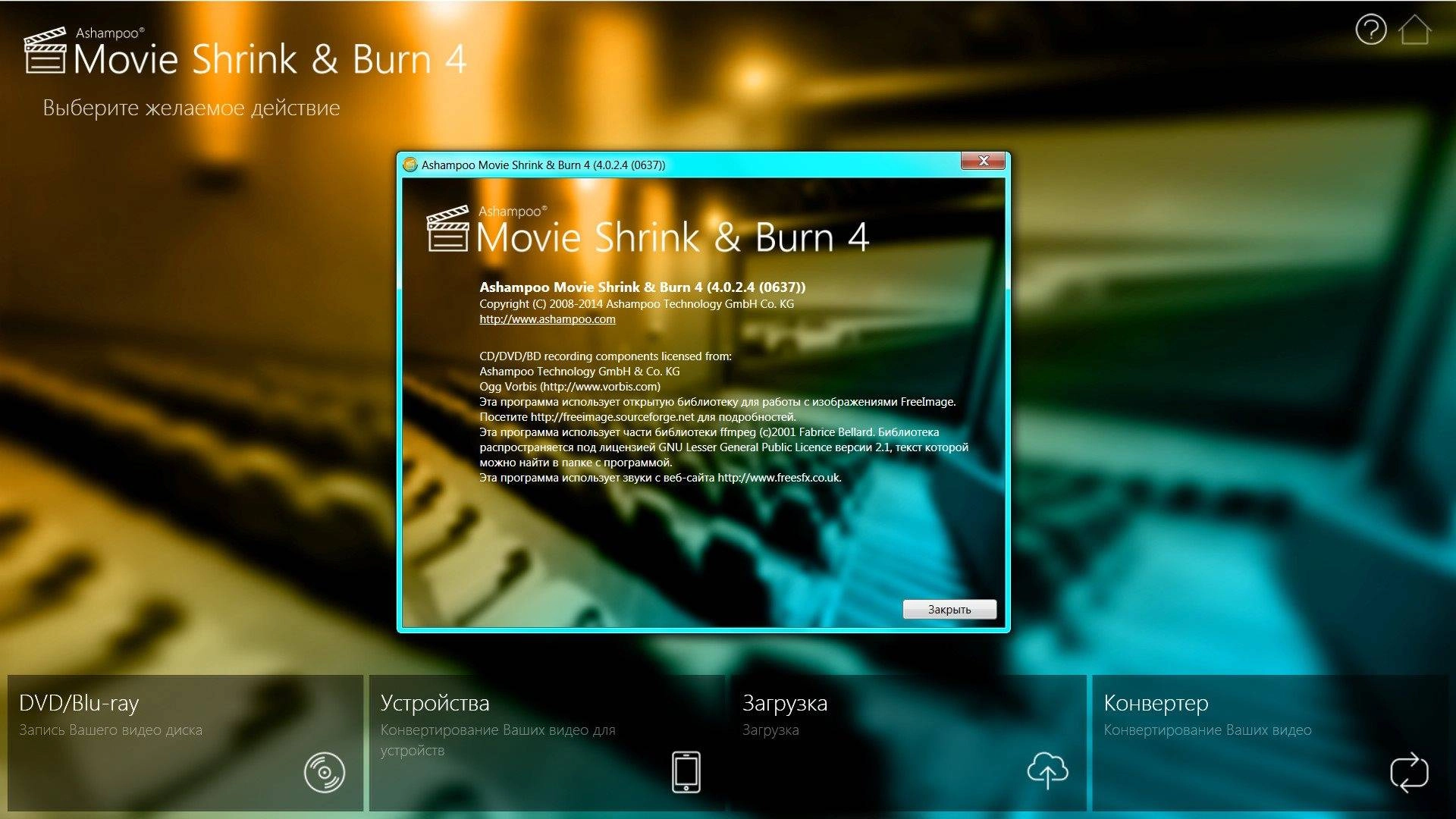Click the disc icon in DVD/Blu-ray tile
1456x819 pixels.
[x=324, y=773]
